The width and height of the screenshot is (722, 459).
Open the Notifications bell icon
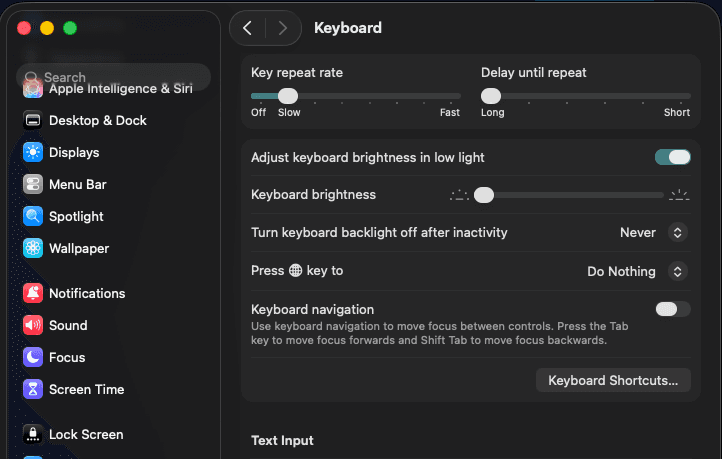tap(33, 293)
